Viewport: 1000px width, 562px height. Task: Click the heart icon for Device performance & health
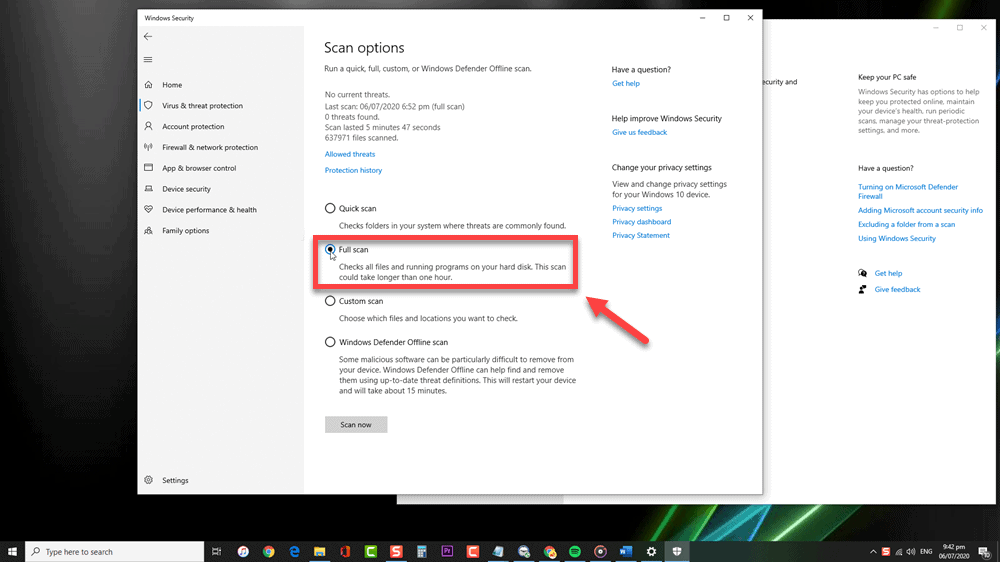(149, 209)
